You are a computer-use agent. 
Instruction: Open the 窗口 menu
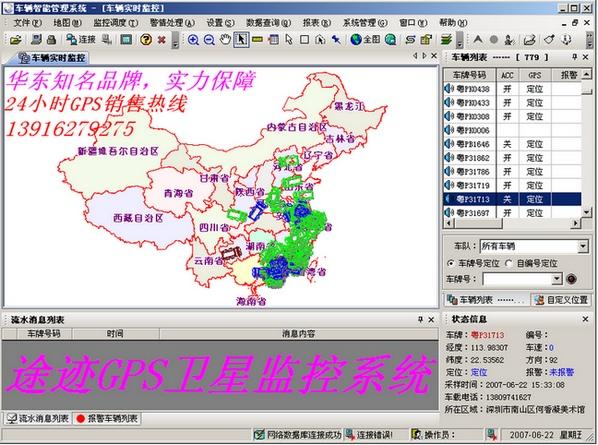pos(413,23)
